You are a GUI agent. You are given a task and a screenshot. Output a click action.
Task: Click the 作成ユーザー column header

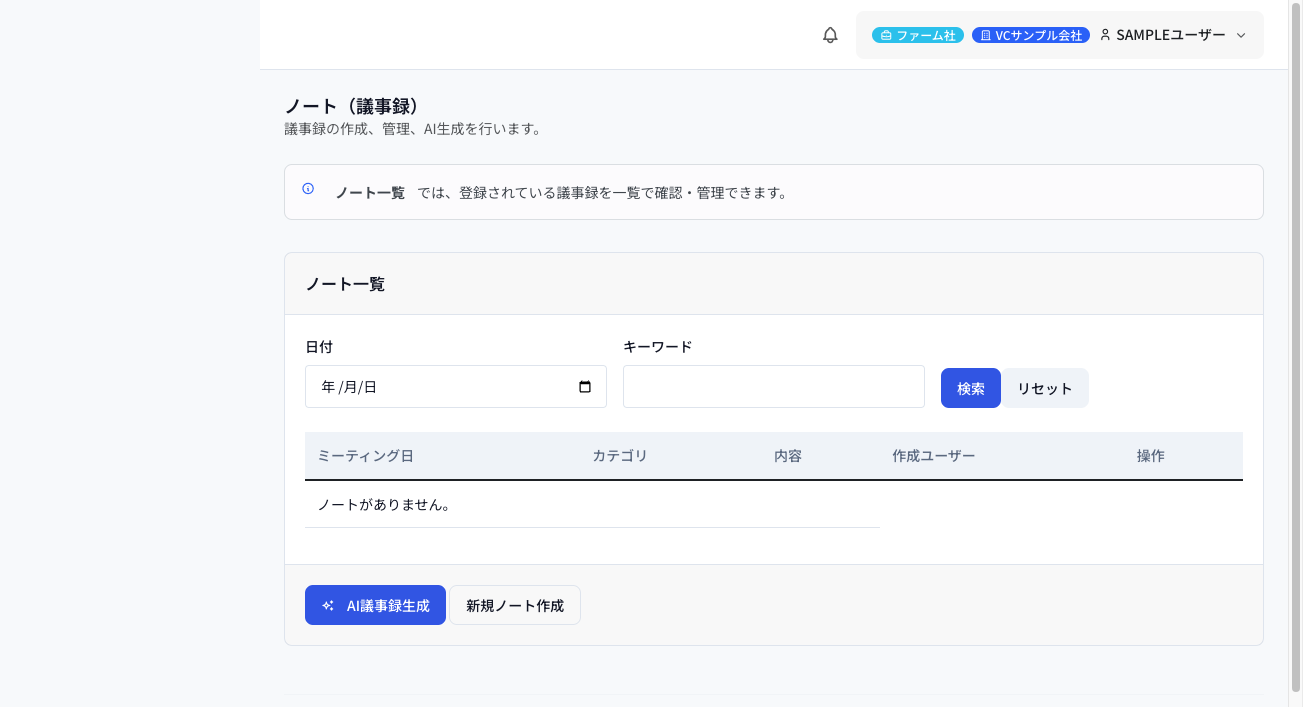(933, 455)
